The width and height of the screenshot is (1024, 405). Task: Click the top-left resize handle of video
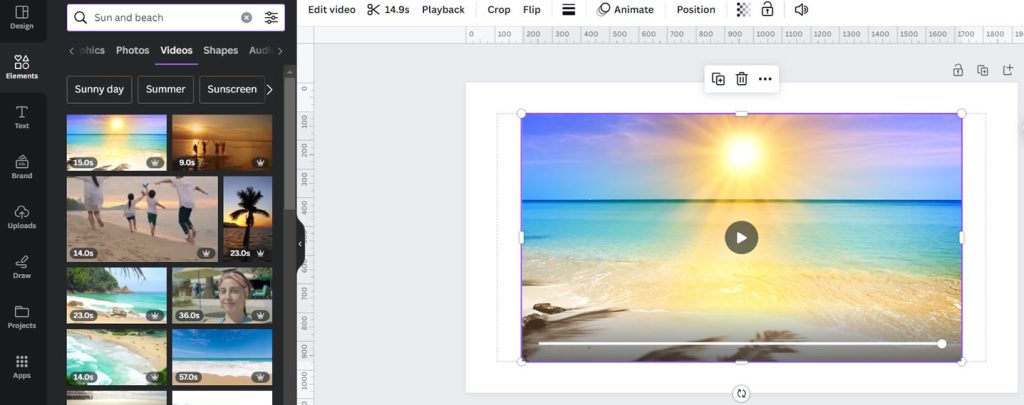point(521,114)
